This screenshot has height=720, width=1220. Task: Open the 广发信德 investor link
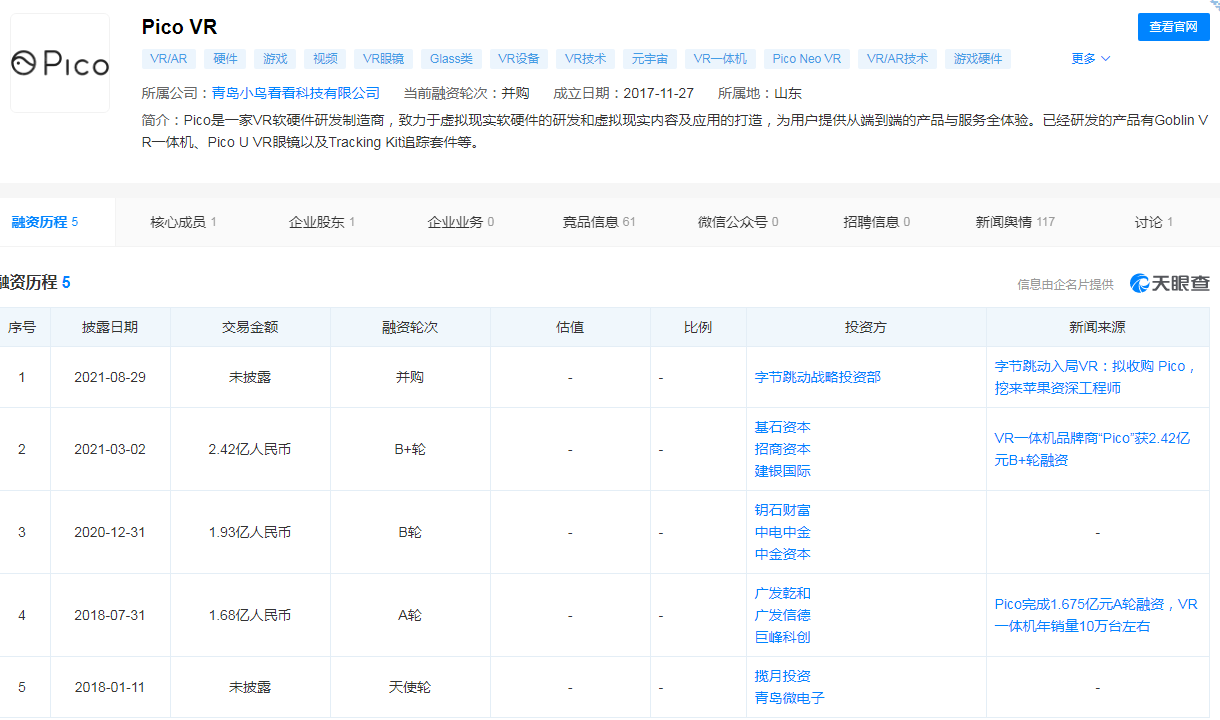tap(782, 615)
